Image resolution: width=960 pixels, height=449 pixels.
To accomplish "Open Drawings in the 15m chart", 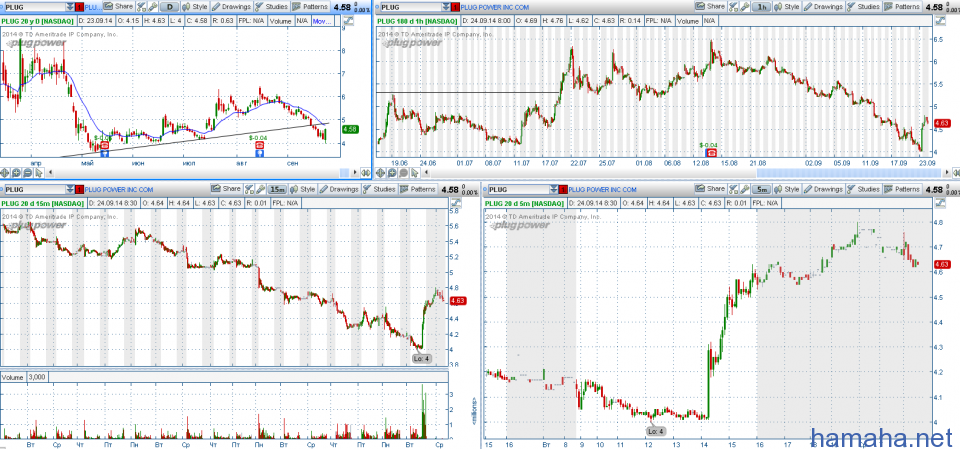I will coord(340,189).
